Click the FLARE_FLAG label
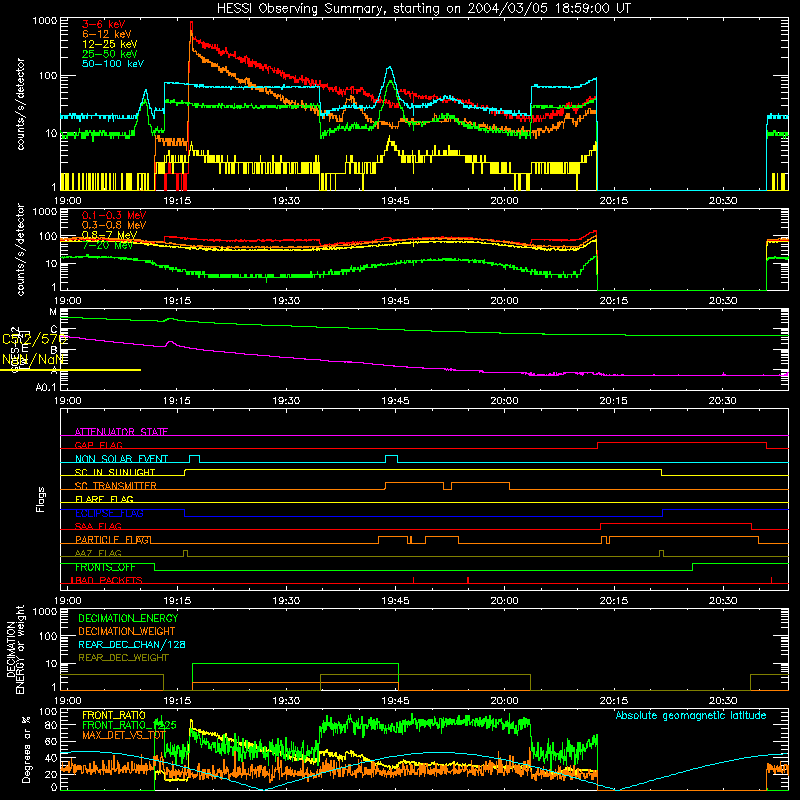800x800 pixels. (x=104, y=499)
